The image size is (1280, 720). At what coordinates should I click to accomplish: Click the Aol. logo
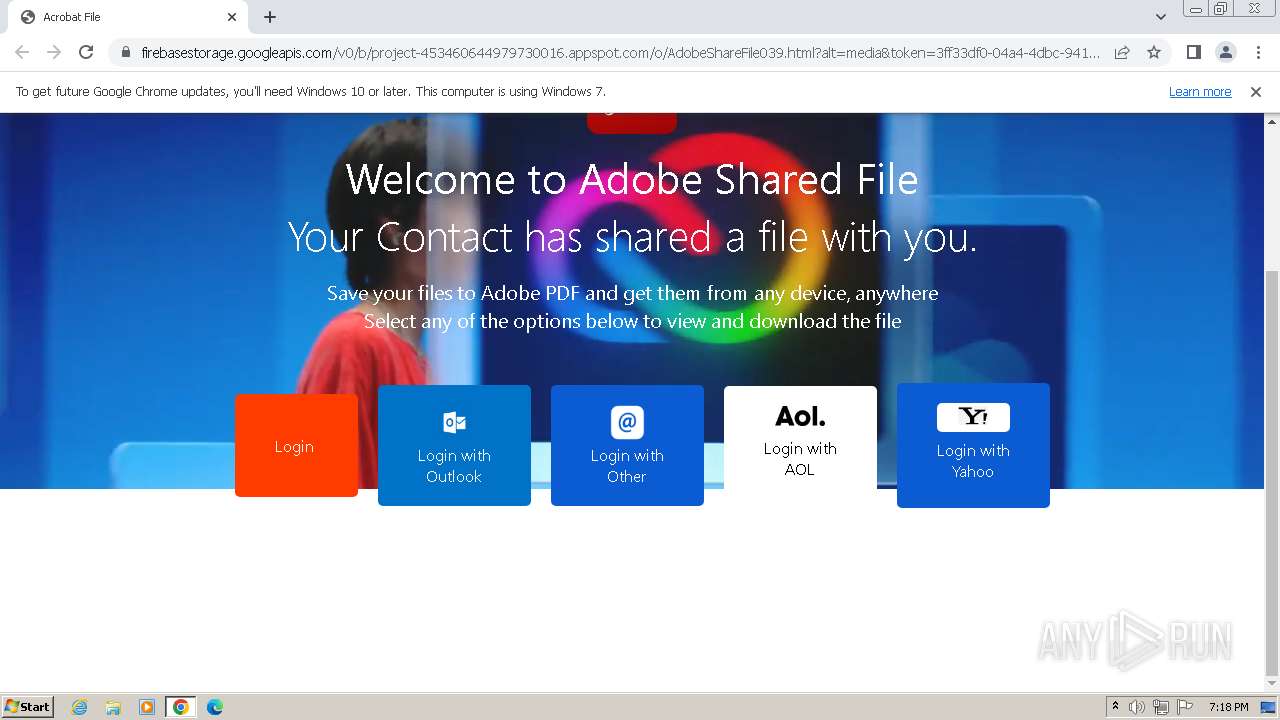pyautogui.click(x=800, y=416)
